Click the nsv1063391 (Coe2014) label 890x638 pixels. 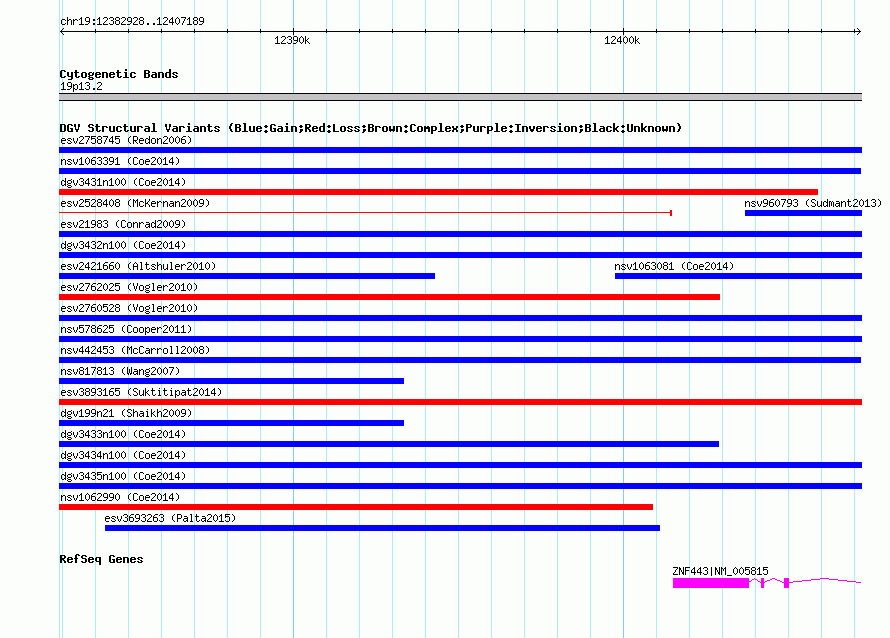[120, 161]
